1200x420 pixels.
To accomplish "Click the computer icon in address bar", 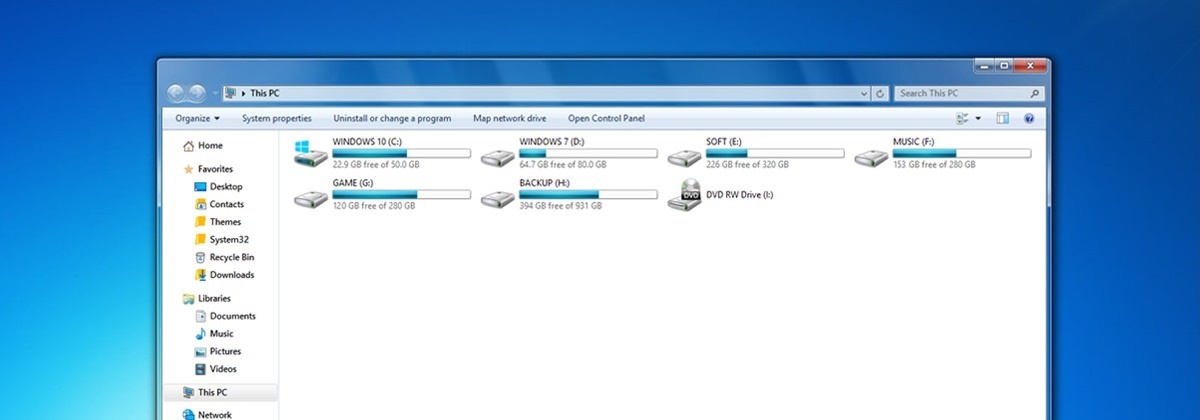I will [232, 93].
